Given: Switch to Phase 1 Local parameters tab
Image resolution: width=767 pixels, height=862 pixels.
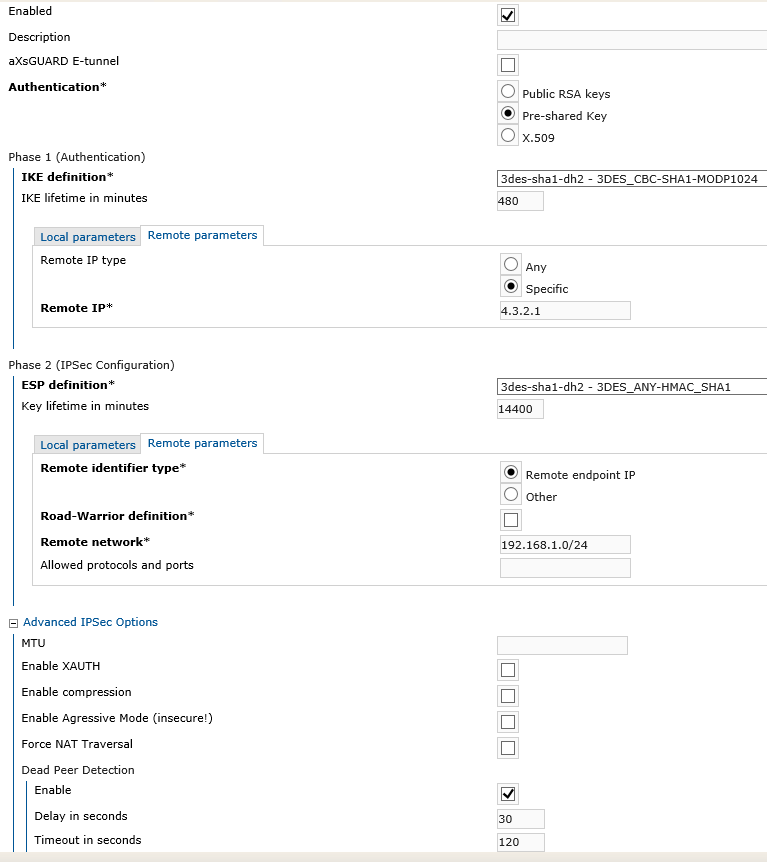Looking at the screenshot, I should [x=87, y=237].
